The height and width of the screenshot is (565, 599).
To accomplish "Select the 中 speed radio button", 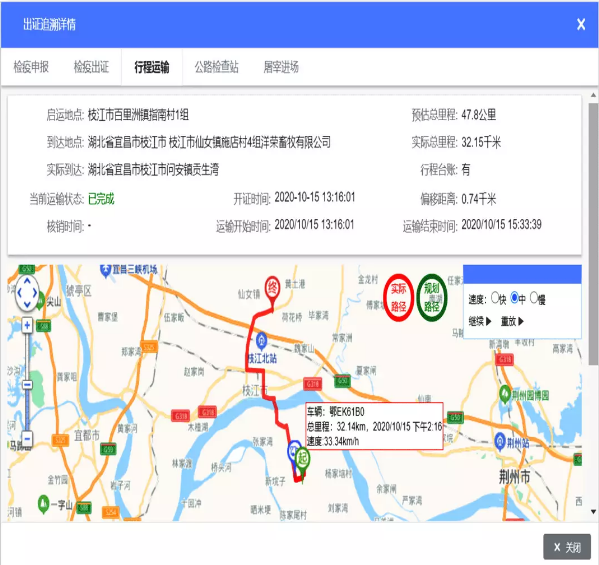I will (x=515, y=297).
